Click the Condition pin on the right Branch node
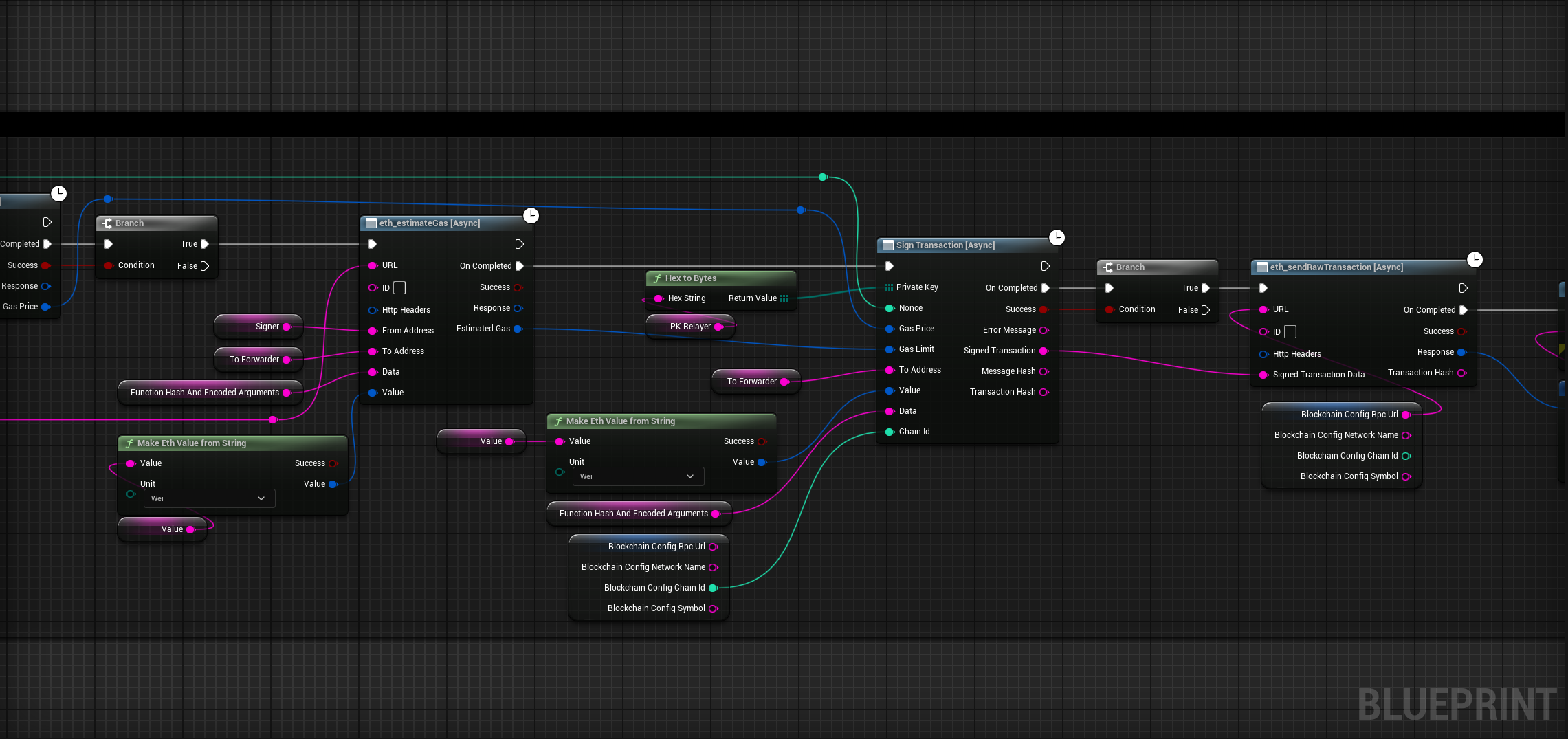This screenshot has height=739, width=1568. (x=1109, y=309)
